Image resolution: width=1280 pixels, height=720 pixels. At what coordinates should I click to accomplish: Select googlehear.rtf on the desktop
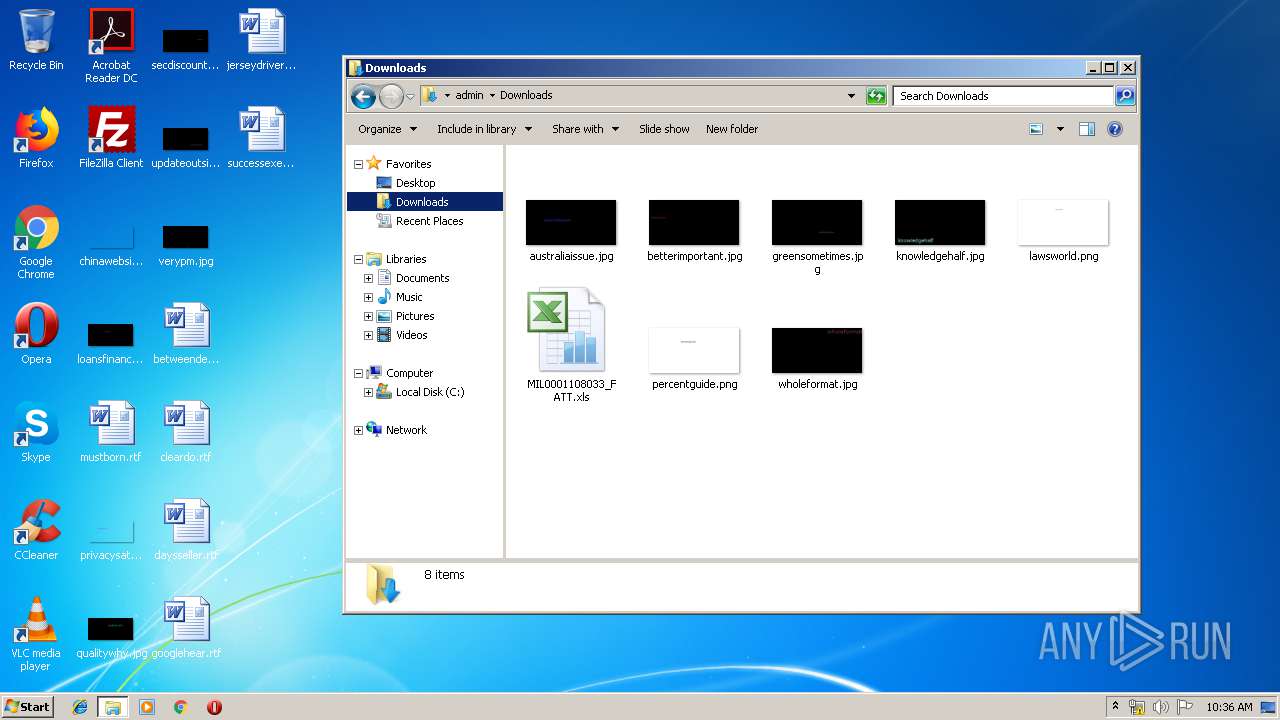pyautogui.click(x=186, y=628)
